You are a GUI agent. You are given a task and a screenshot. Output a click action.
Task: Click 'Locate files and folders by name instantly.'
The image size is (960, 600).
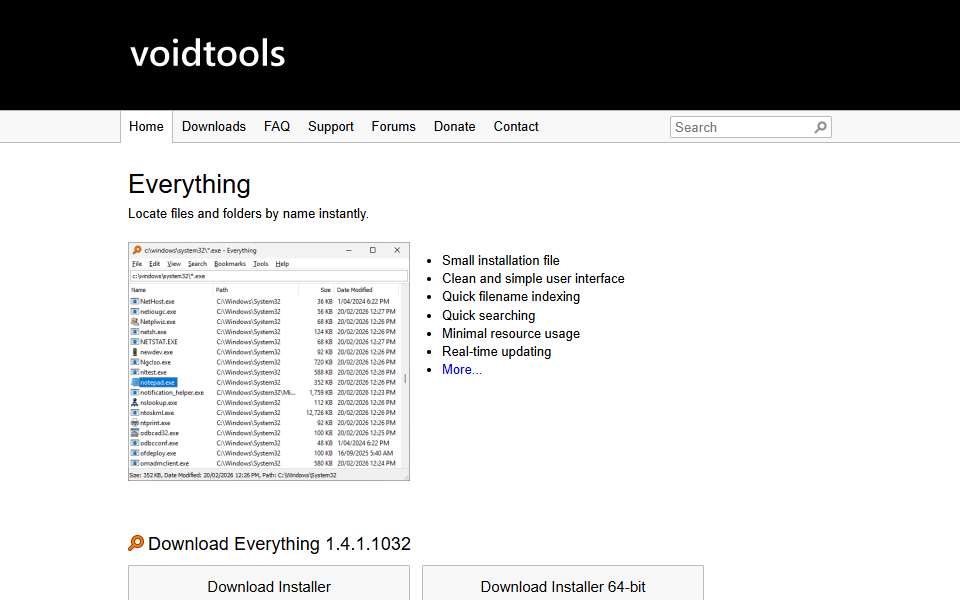248,214
